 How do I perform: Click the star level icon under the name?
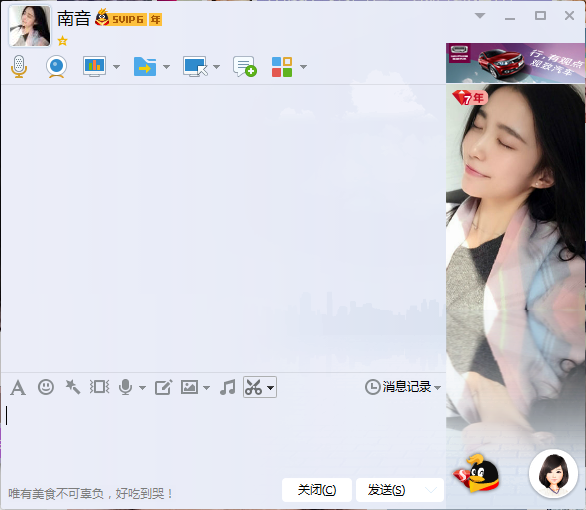[62, 41]
